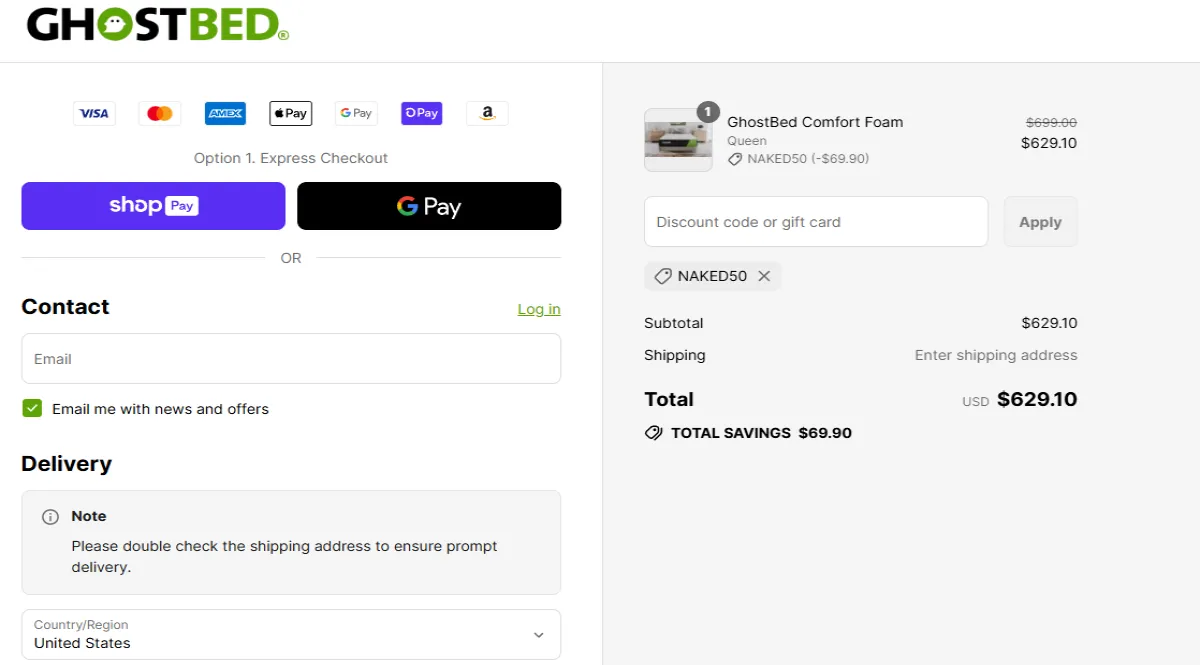The height and width of the screenshot is (665, 1200).
Task: Click the GhostBed logo
Action: click(157, 25)
